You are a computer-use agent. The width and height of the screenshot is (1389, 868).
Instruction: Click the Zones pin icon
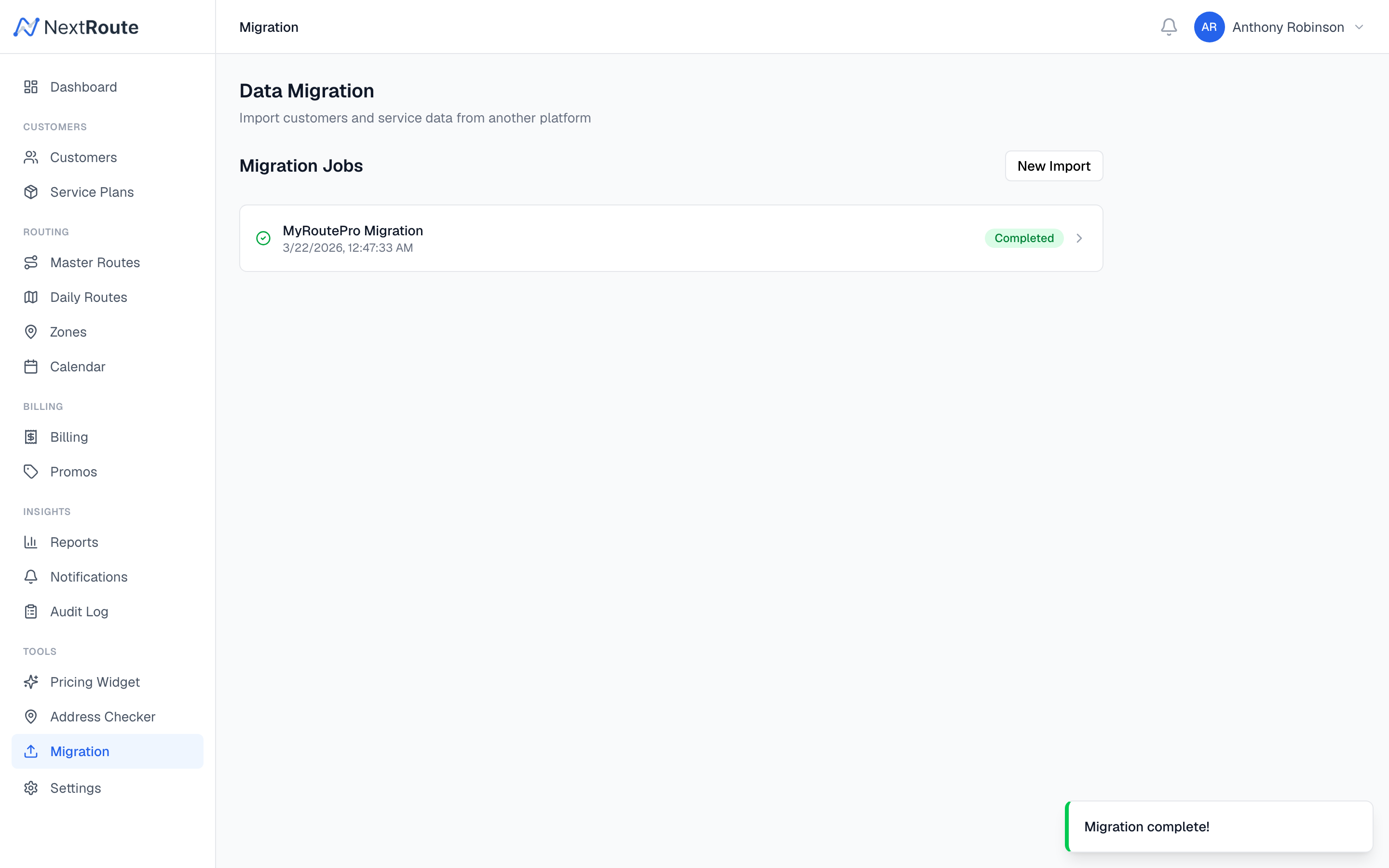[31, 332]
